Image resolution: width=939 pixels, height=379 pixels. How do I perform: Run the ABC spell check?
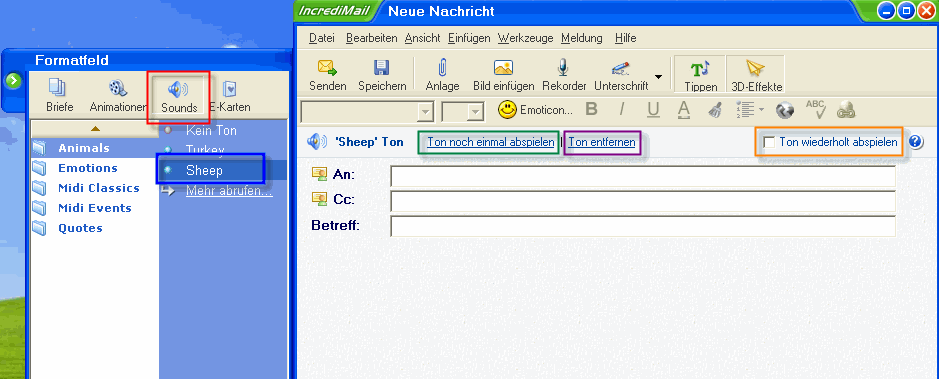click(816, 109)
